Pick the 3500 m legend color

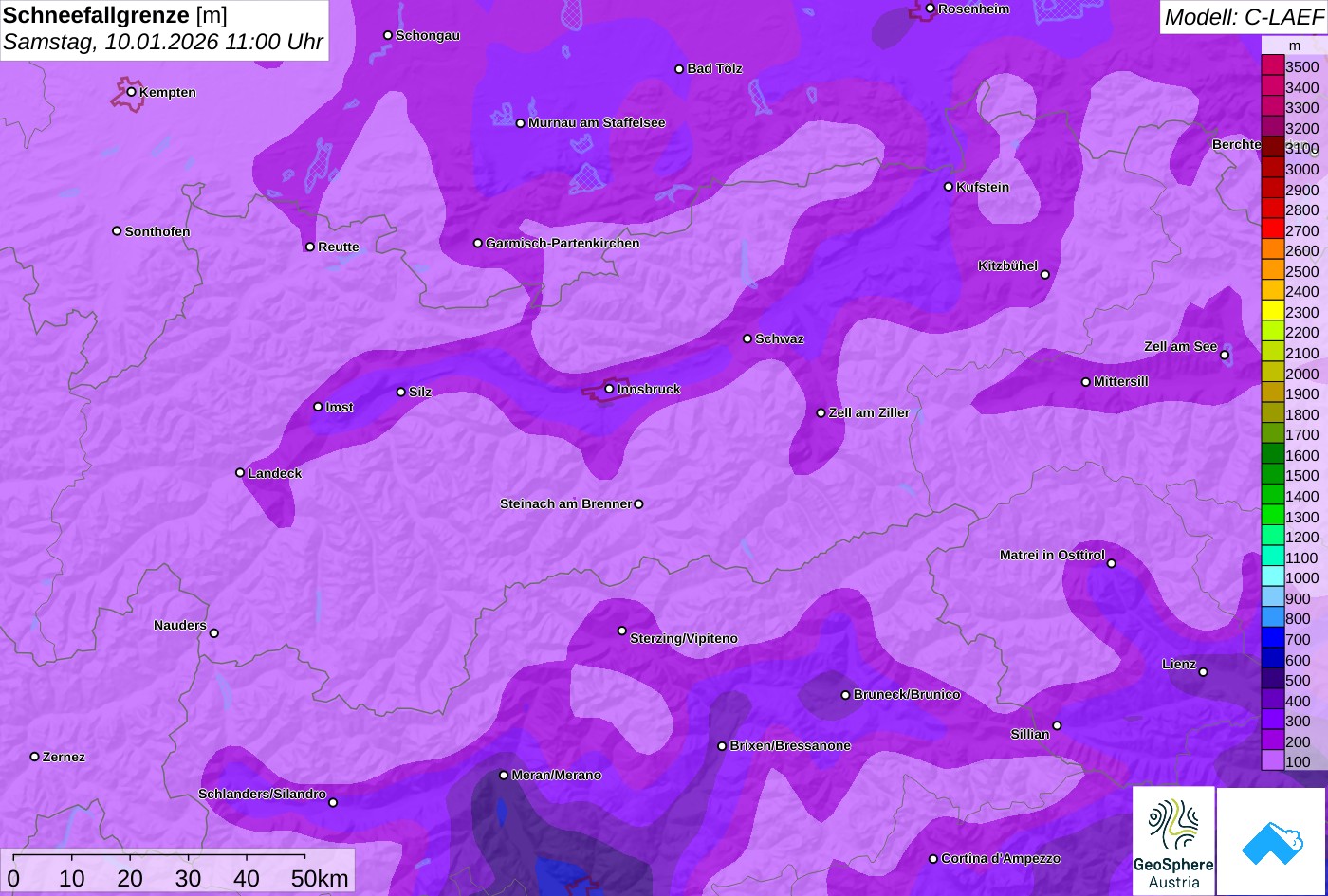(1272, 66)
